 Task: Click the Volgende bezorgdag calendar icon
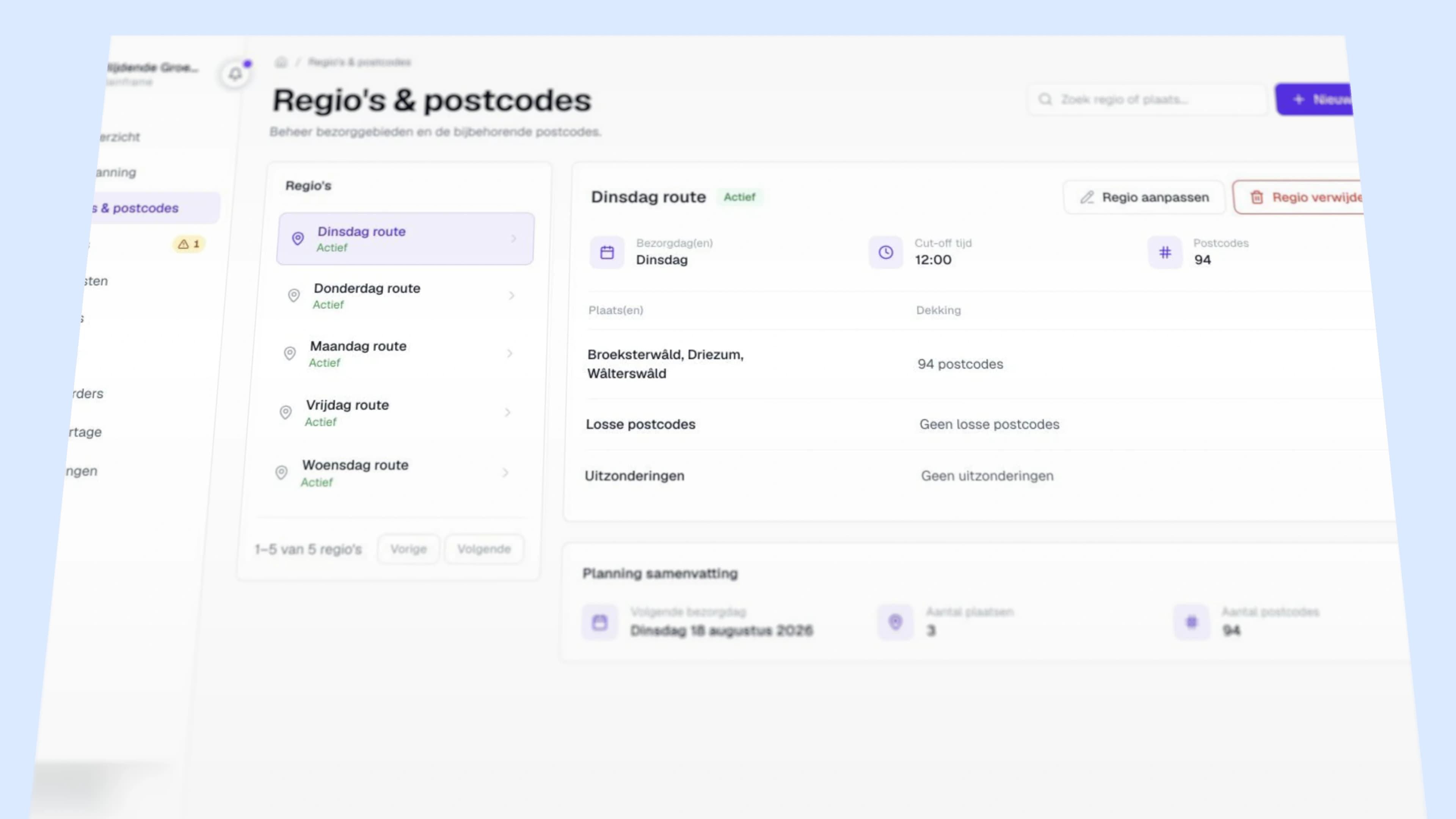coord(600,622)
